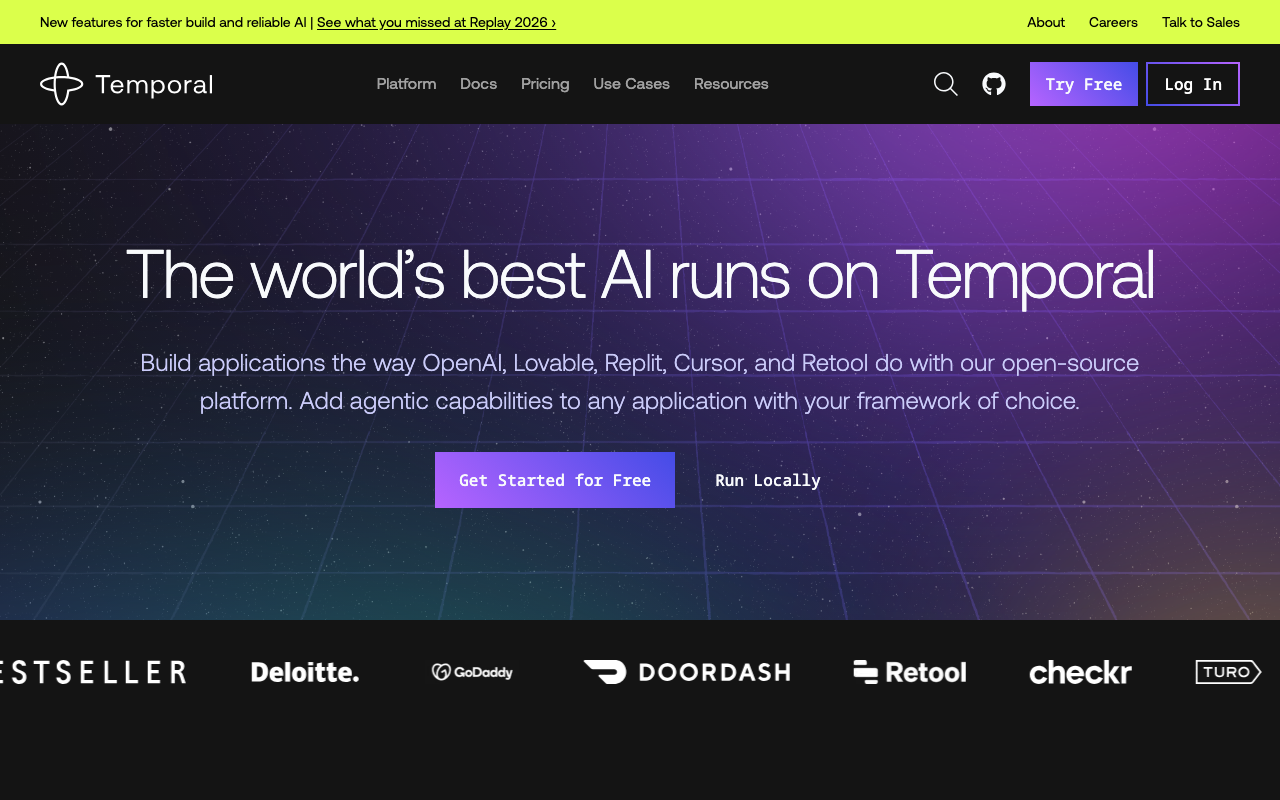Open the Platform menu
1280x800 pixels.
click(406, 84)
